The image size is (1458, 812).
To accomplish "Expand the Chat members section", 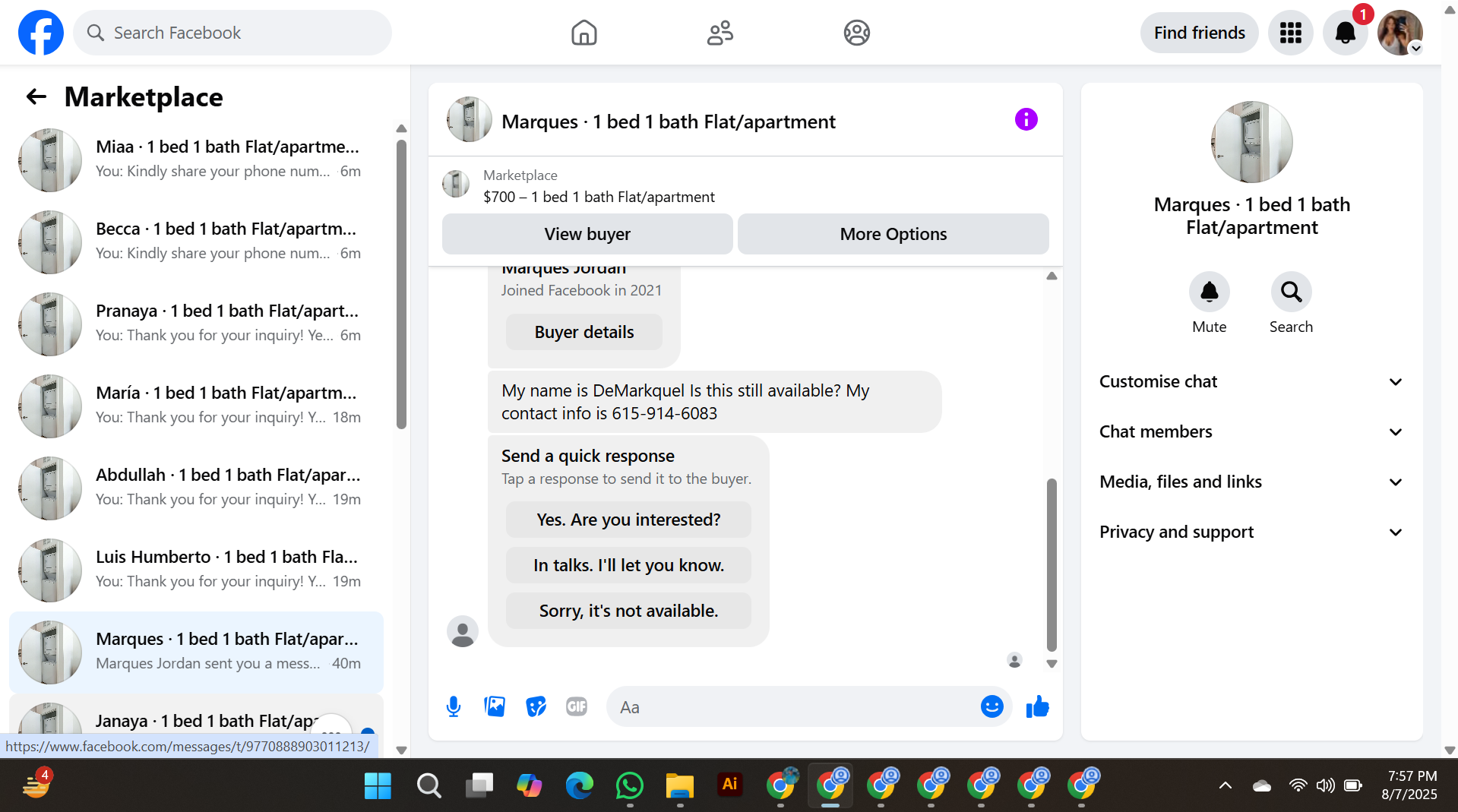I will point(1251,432).
